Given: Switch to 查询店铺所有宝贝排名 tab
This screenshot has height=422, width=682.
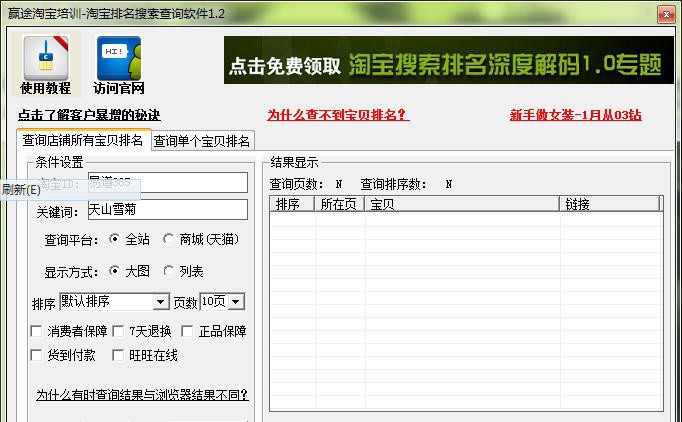Looking at the screenshot, I should click(x=84, y=140).
